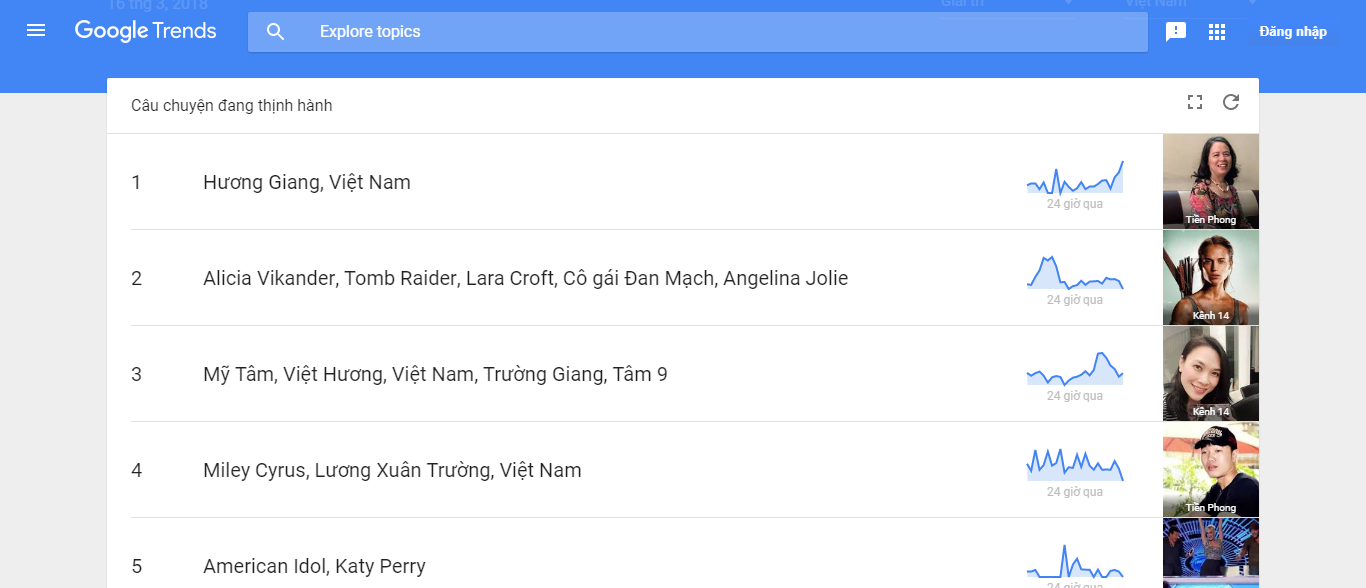Click the Tiền Phong thumbnail for story 1
Viewport: 1366px width, 588px height.
click(x=1210, y=181)
